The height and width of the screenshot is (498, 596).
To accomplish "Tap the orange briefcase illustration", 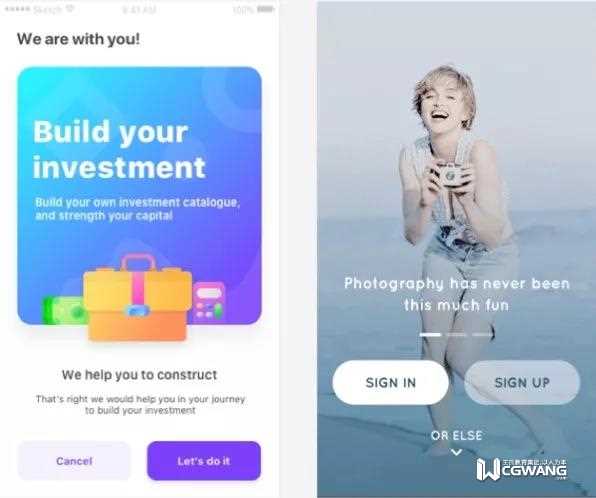I will point(137,298).
